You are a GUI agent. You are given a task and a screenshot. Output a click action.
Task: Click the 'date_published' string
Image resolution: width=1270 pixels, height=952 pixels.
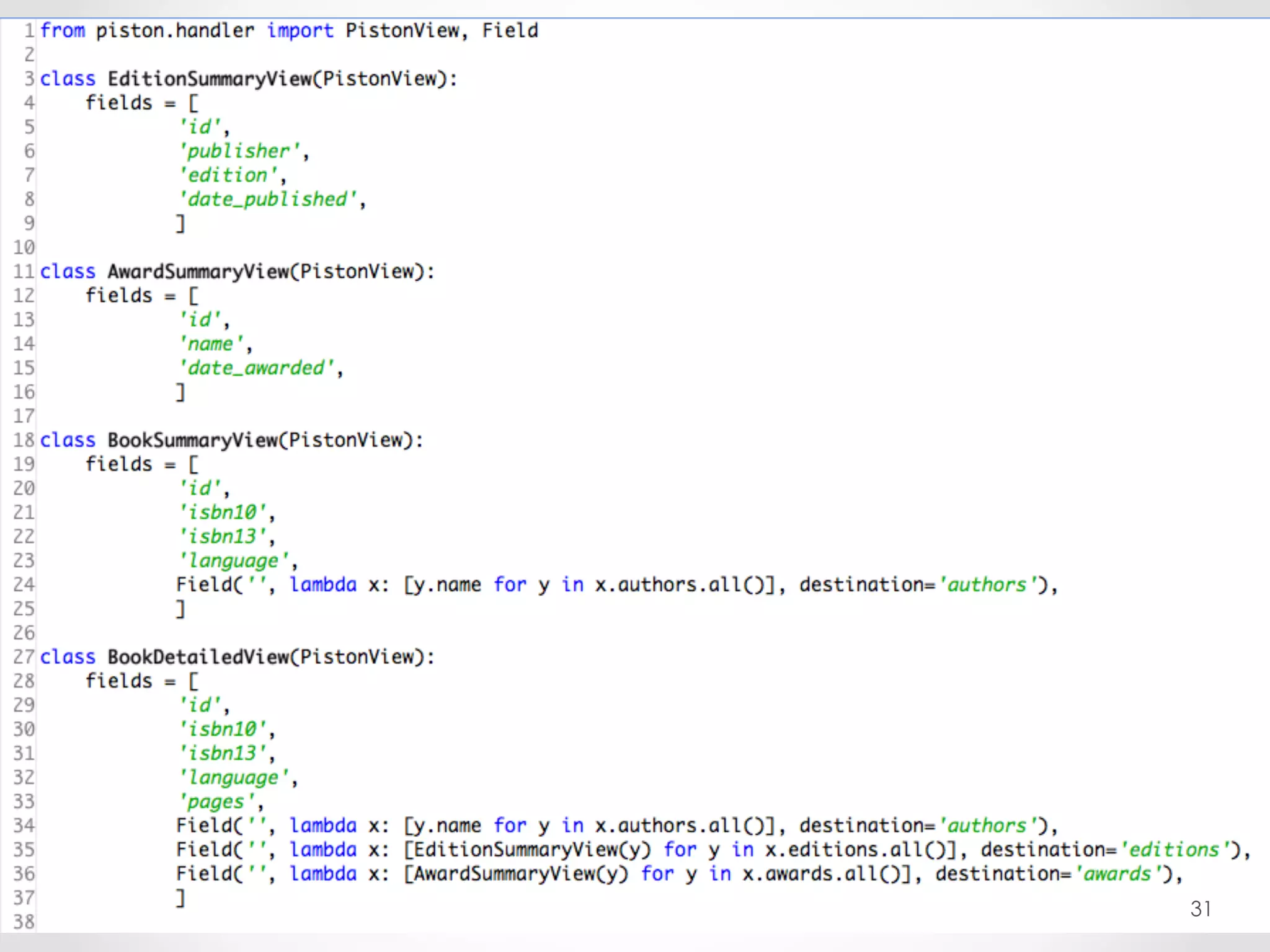tap(268, 200)
